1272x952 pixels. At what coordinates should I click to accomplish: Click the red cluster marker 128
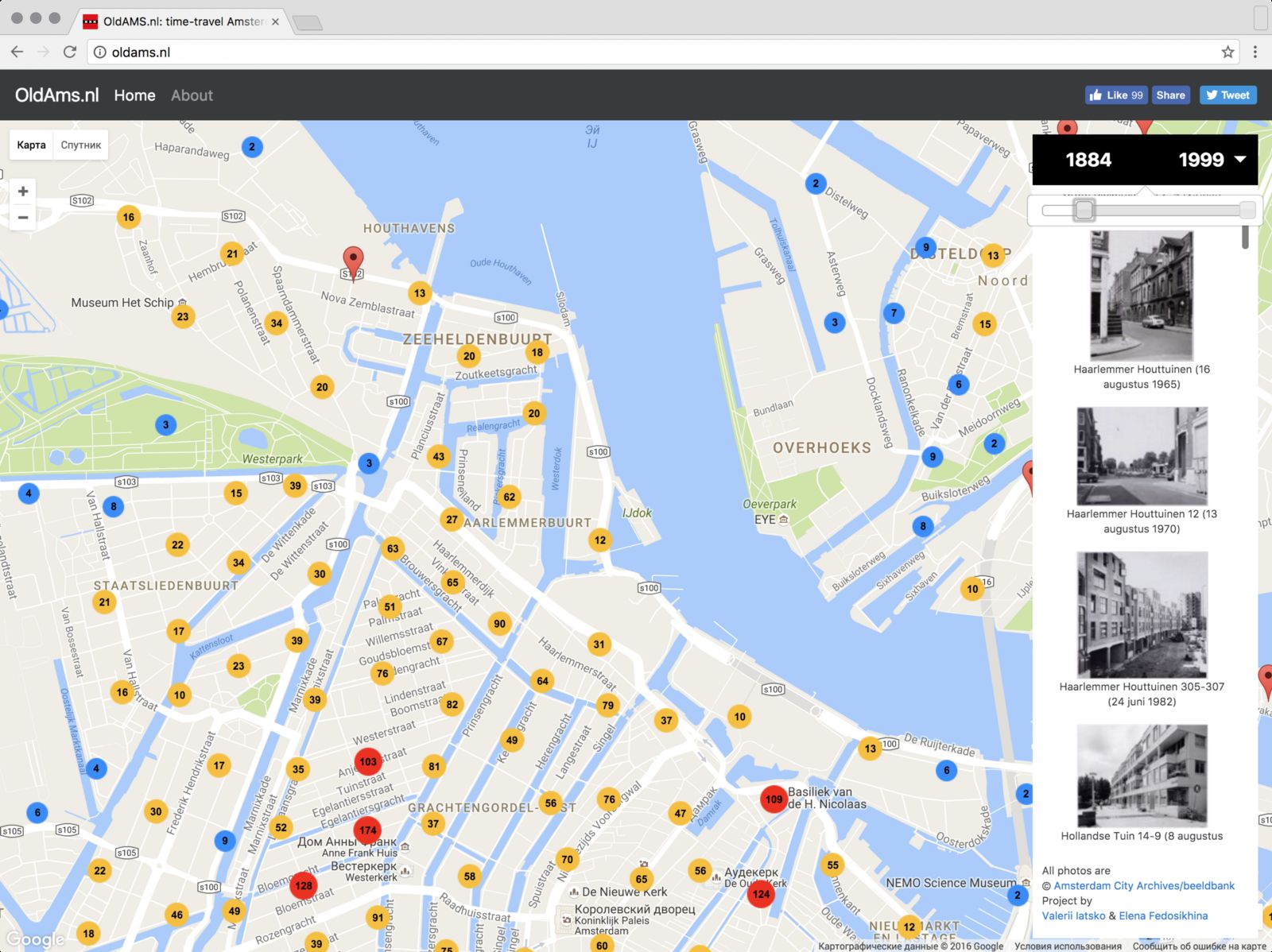[303, 885]
